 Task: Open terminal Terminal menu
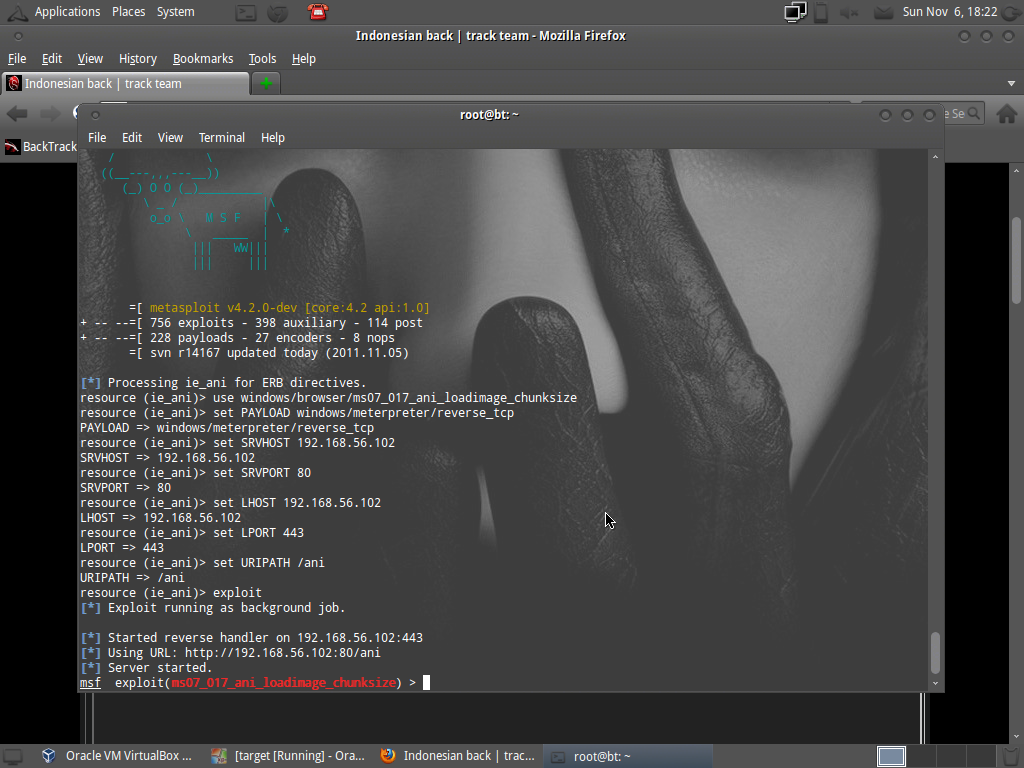coord(222,138)
